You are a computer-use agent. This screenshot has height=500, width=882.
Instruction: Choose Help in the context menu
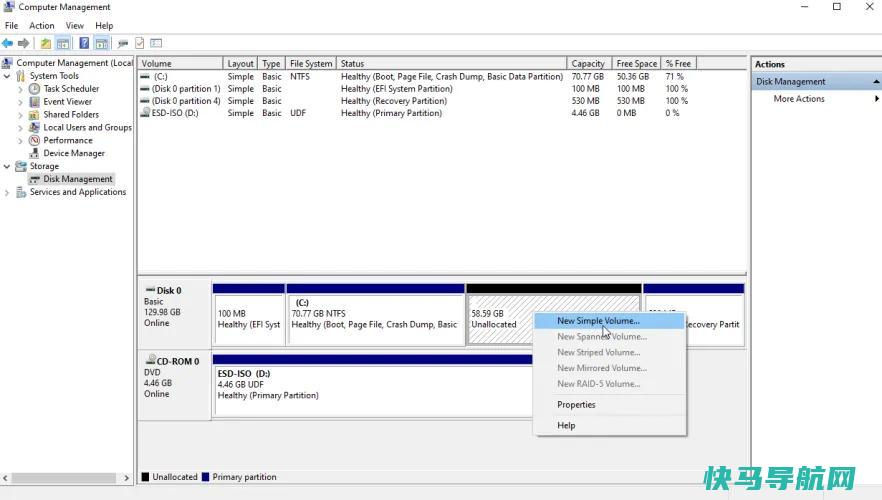point(609,425)
